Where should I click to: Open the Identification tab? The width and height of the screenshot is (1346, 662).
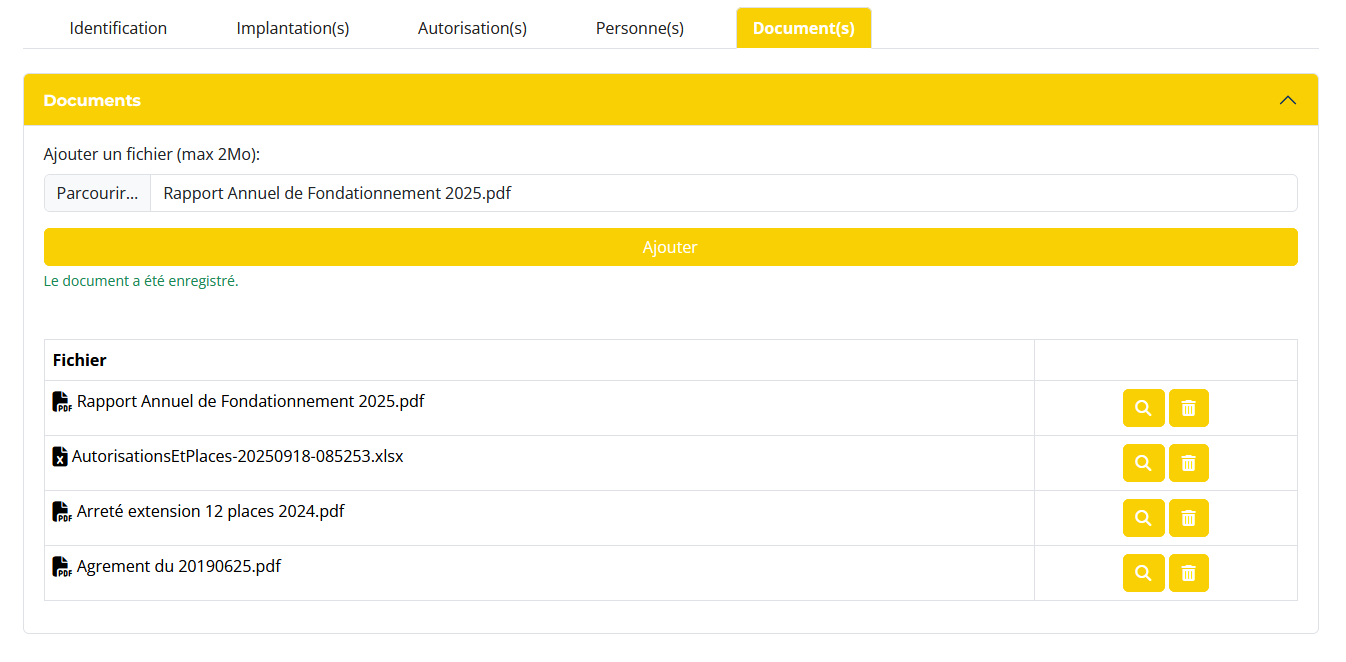(x=118, y=28)
